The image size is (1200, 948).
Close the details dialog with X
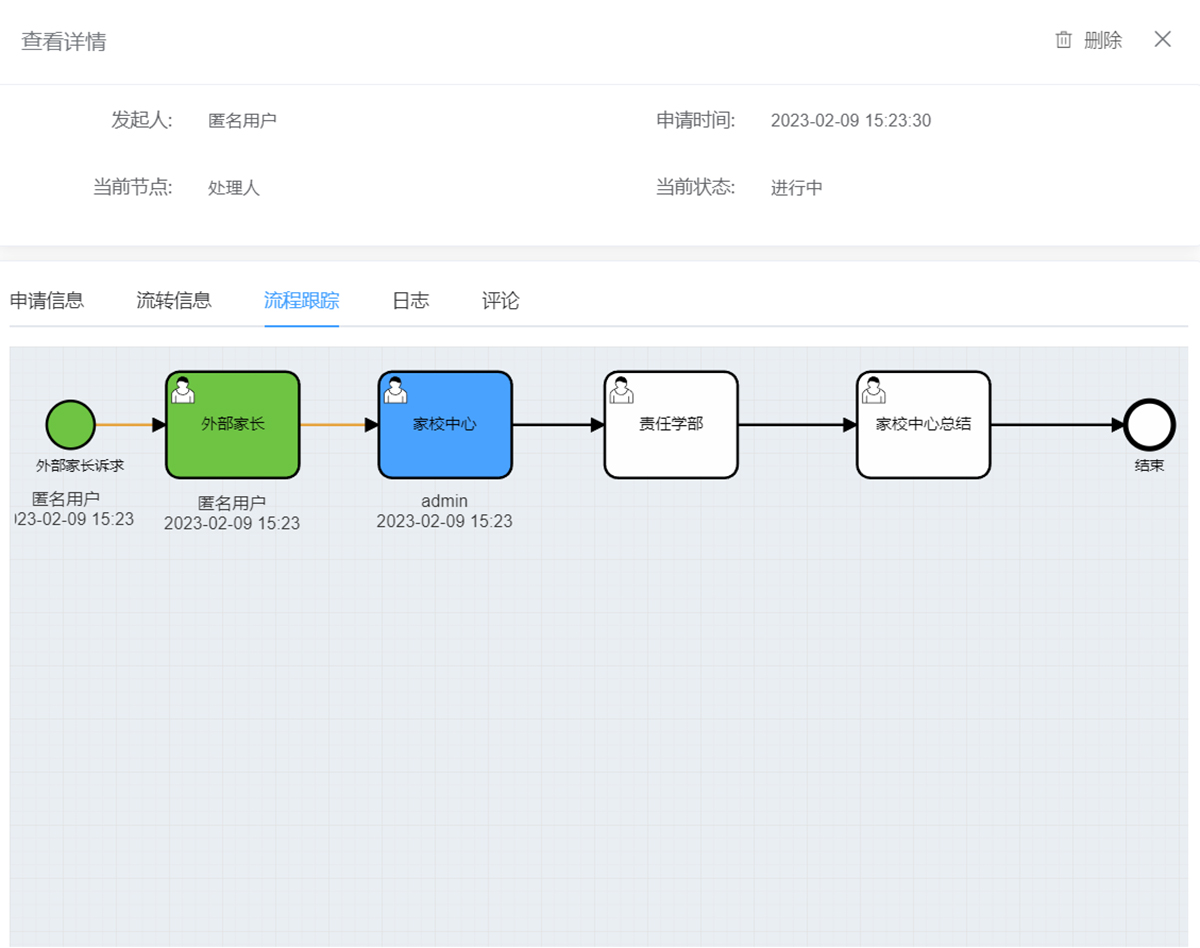[1162, 40]
